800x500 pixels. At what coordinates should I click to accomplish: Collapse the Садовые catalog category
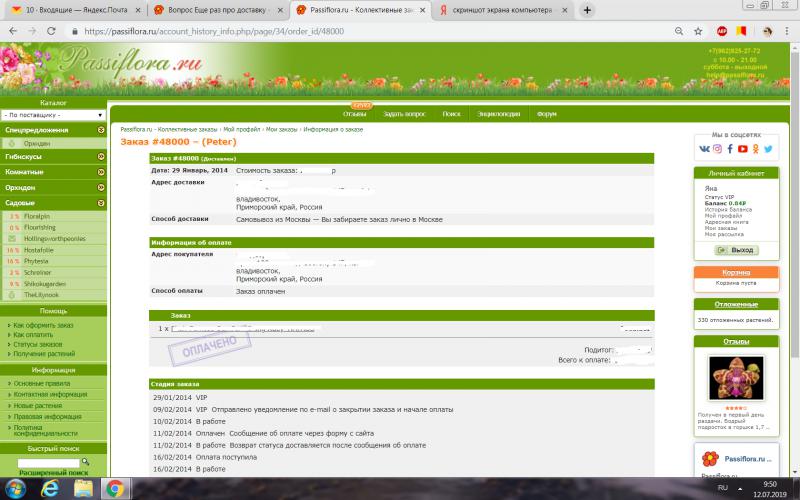pyautogui.click(x=101, y=202)
